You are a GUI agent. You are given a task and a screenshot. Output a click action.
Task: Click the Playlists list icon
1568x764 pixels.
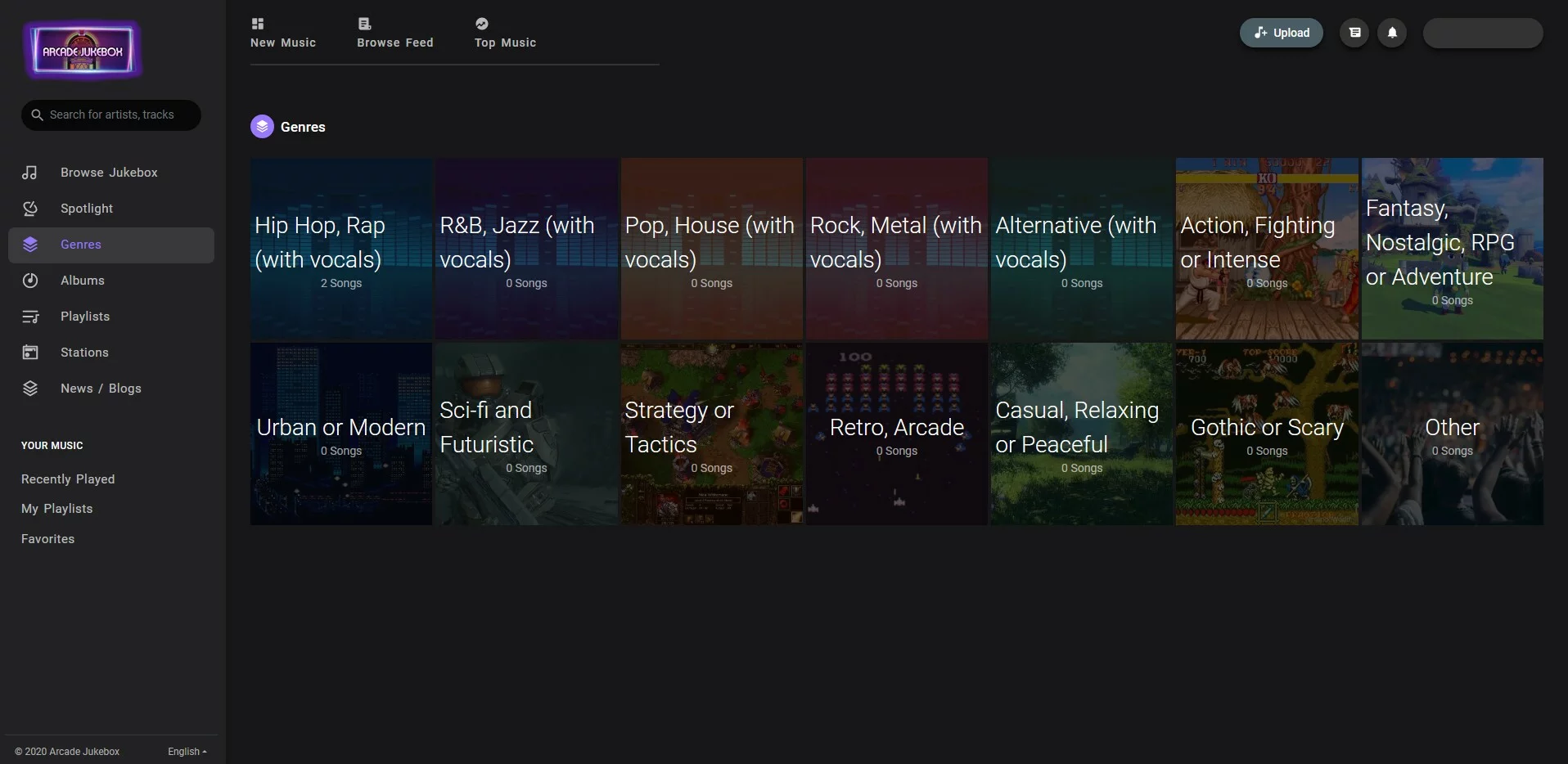pos(30,317)
